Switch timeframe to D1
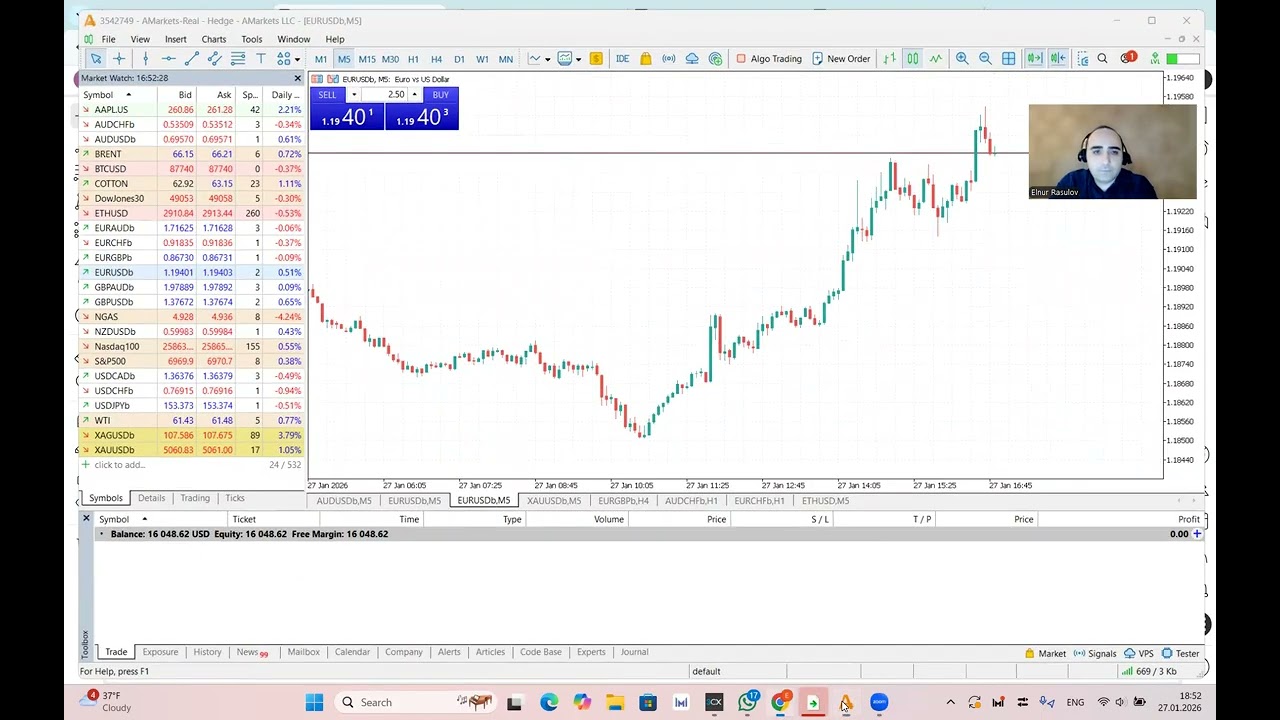The height and width of the screenshot is (720, 1280). click(x=459, y=59)
